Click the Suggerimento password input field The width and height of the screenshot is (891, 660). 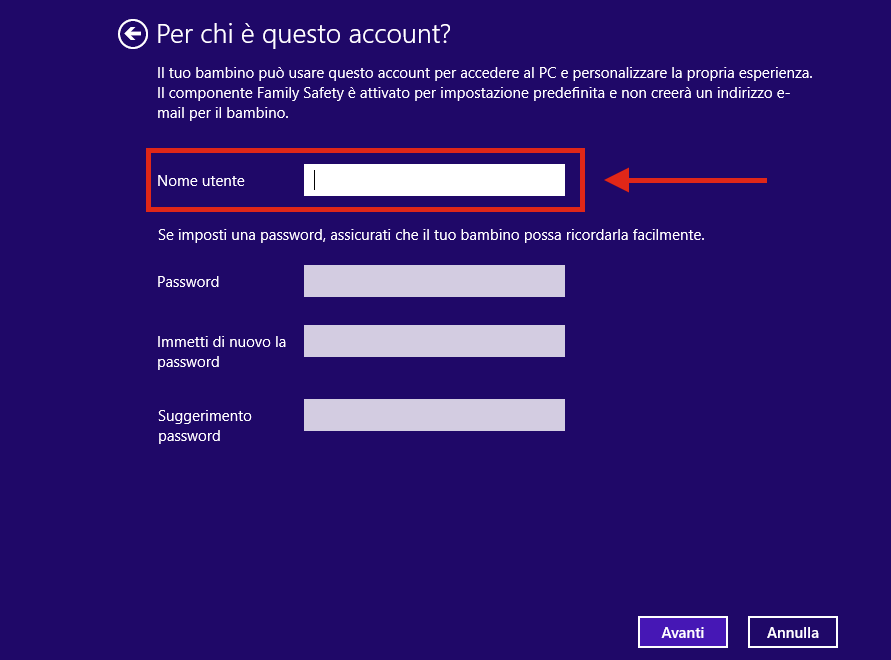434,415
